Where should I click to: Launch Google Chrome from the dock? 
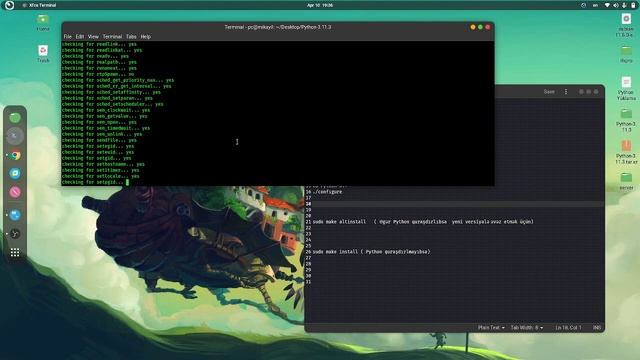(x=15, y=156)
